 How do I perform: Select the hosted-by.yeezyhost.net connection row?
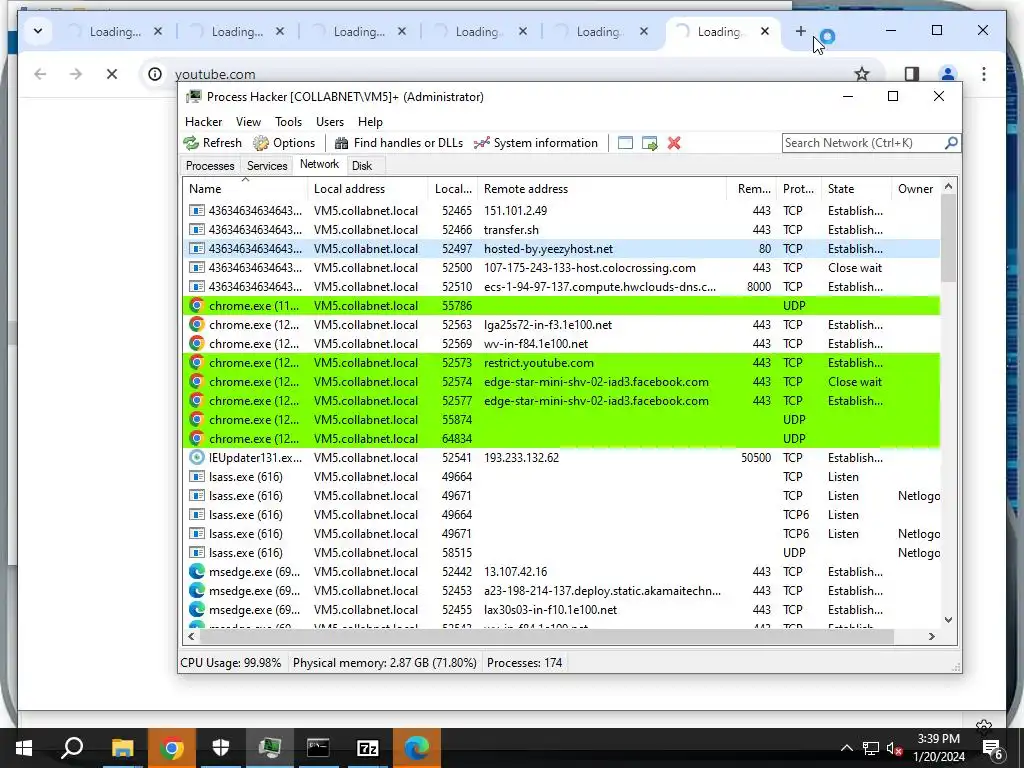coord(562,249)
